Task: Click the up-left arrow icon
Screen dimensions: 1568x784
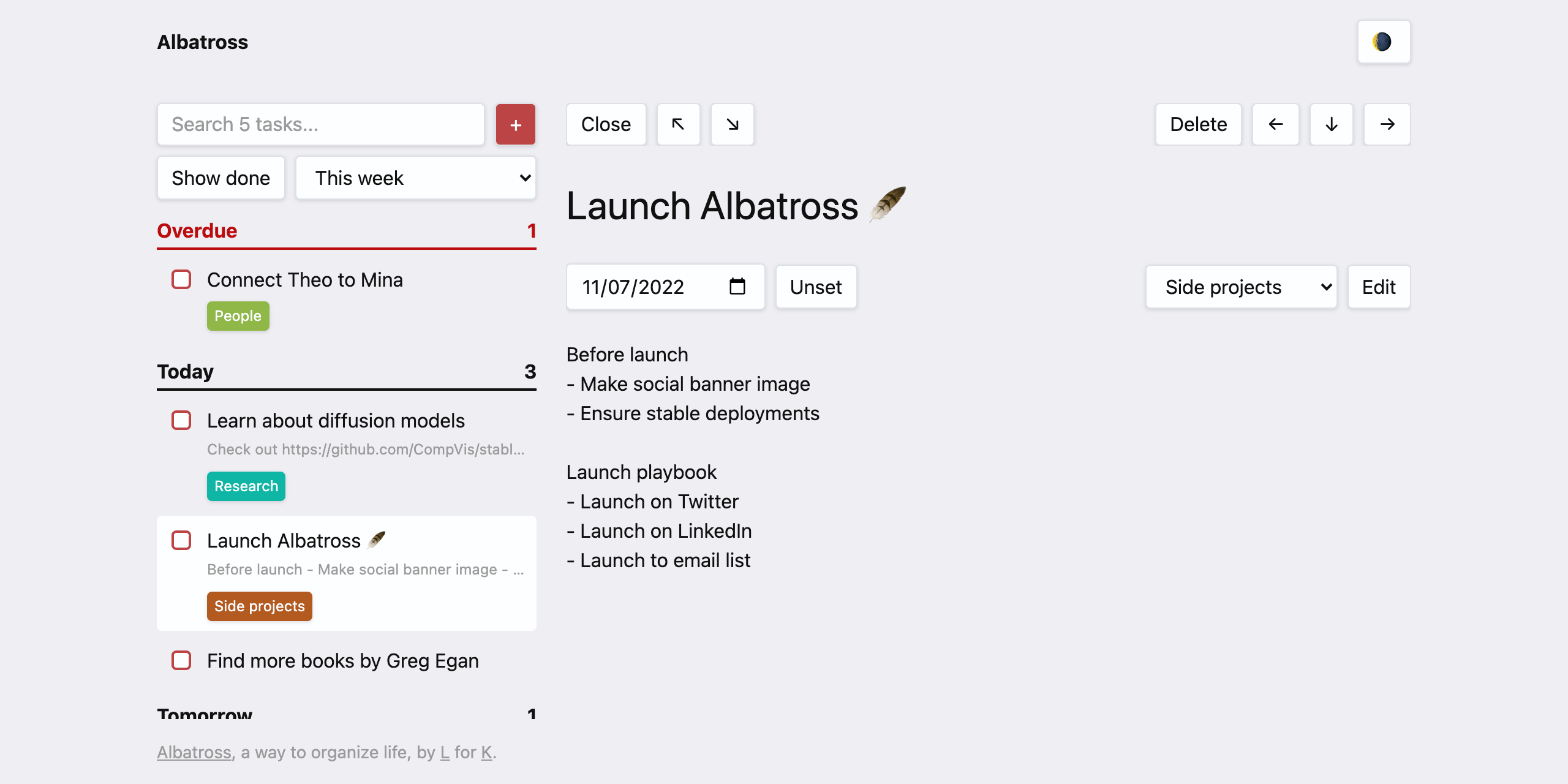Action: (678, 124)
